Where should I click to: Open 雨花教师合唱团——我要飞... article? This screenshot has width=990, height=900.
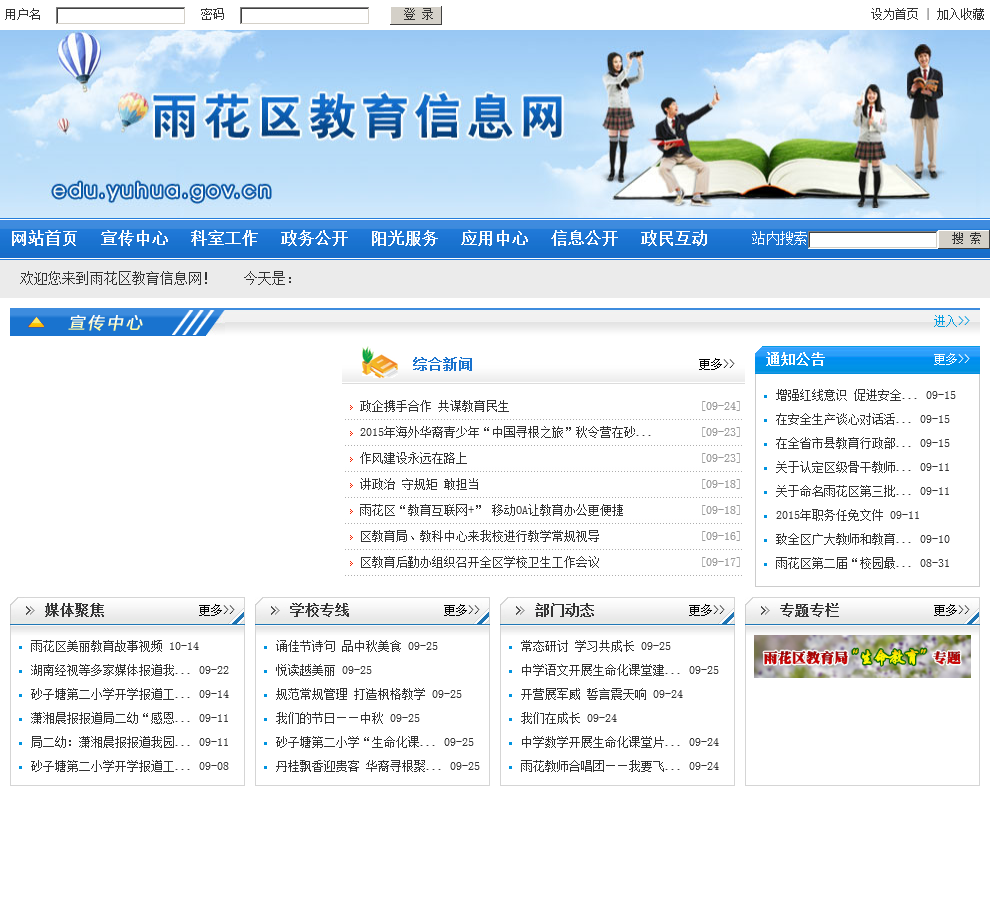click(600, 766)
